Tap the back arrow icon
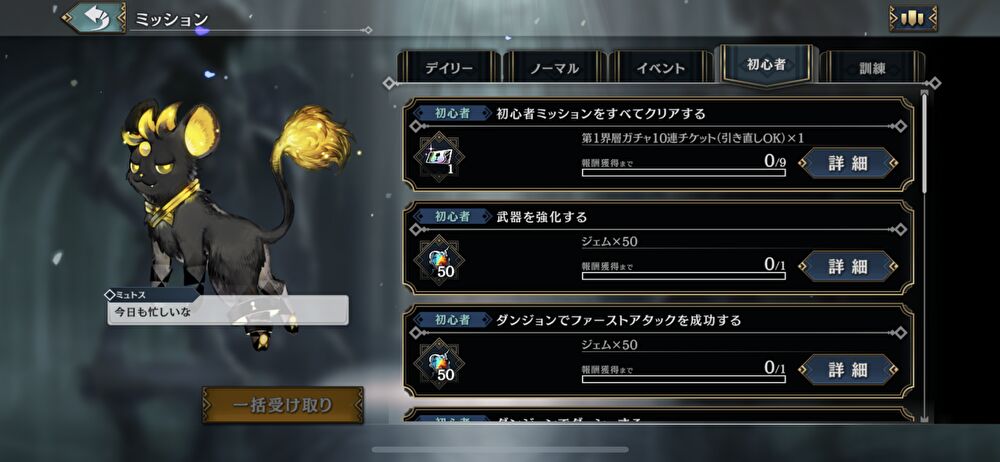The height and width of the screenshot is (462, 1000). pos(94,18)
